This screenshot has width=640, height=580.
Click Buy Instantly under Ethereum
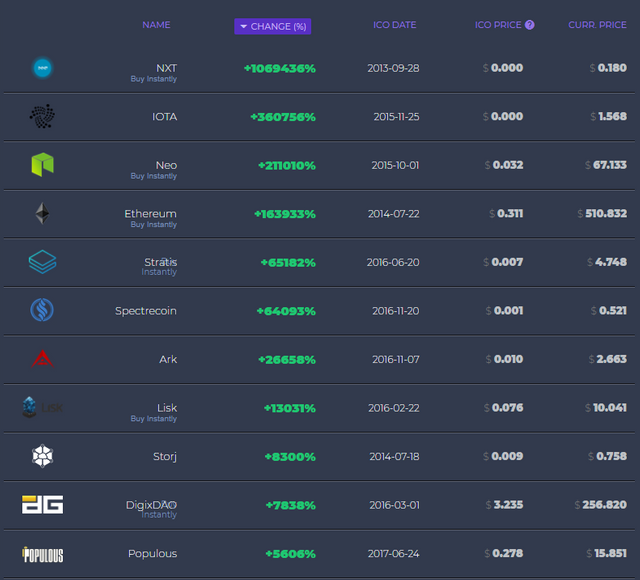(x=153, y=224)
